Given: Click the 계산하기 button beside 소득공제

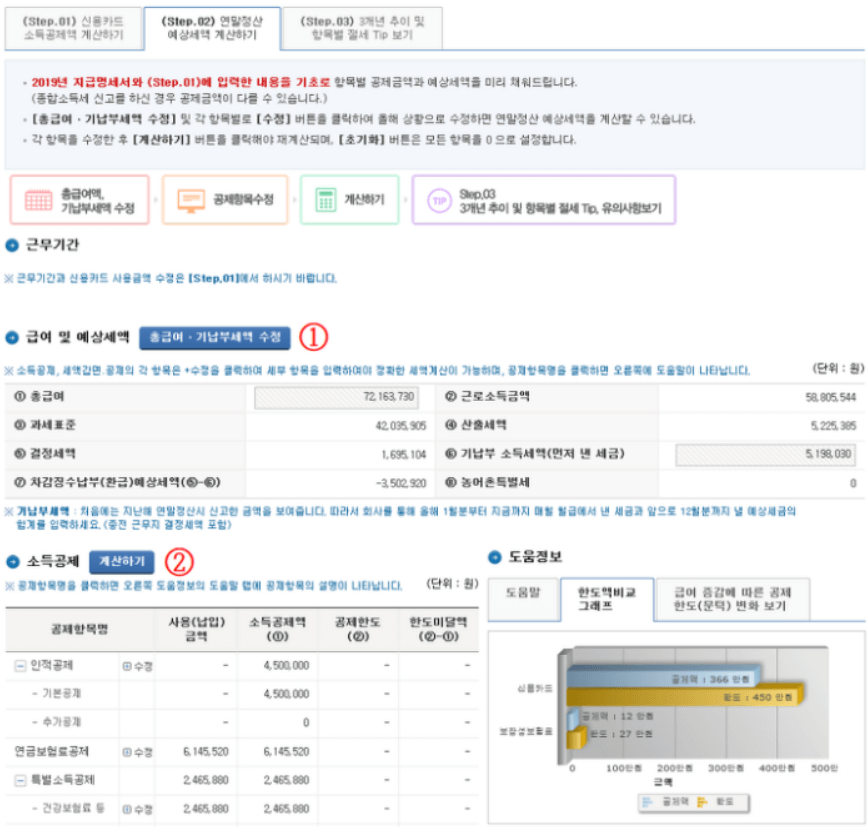Looking at the screenshot, I should click(x=122, y=561).
